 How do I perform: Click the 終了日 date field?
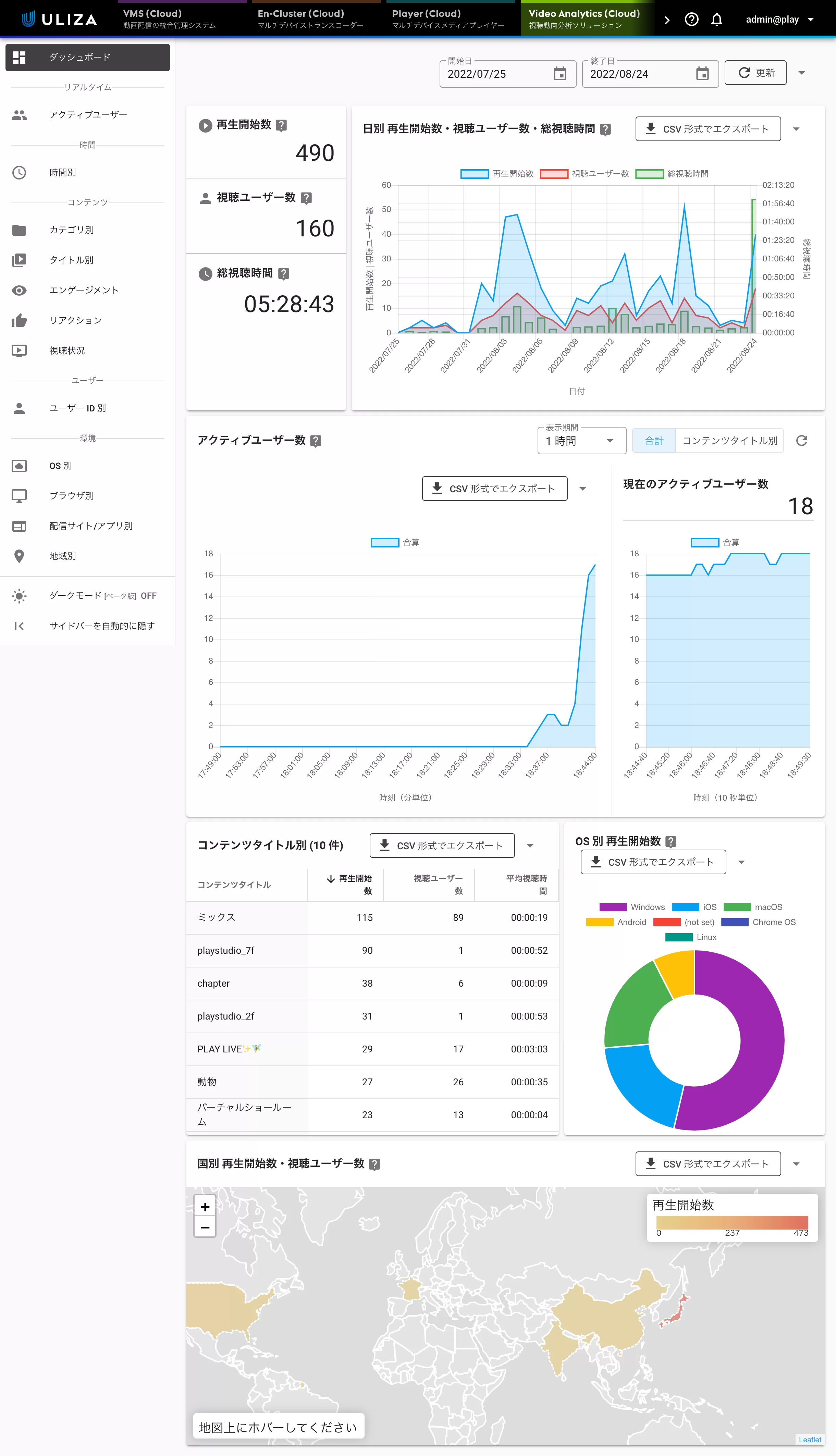(650, 74)
